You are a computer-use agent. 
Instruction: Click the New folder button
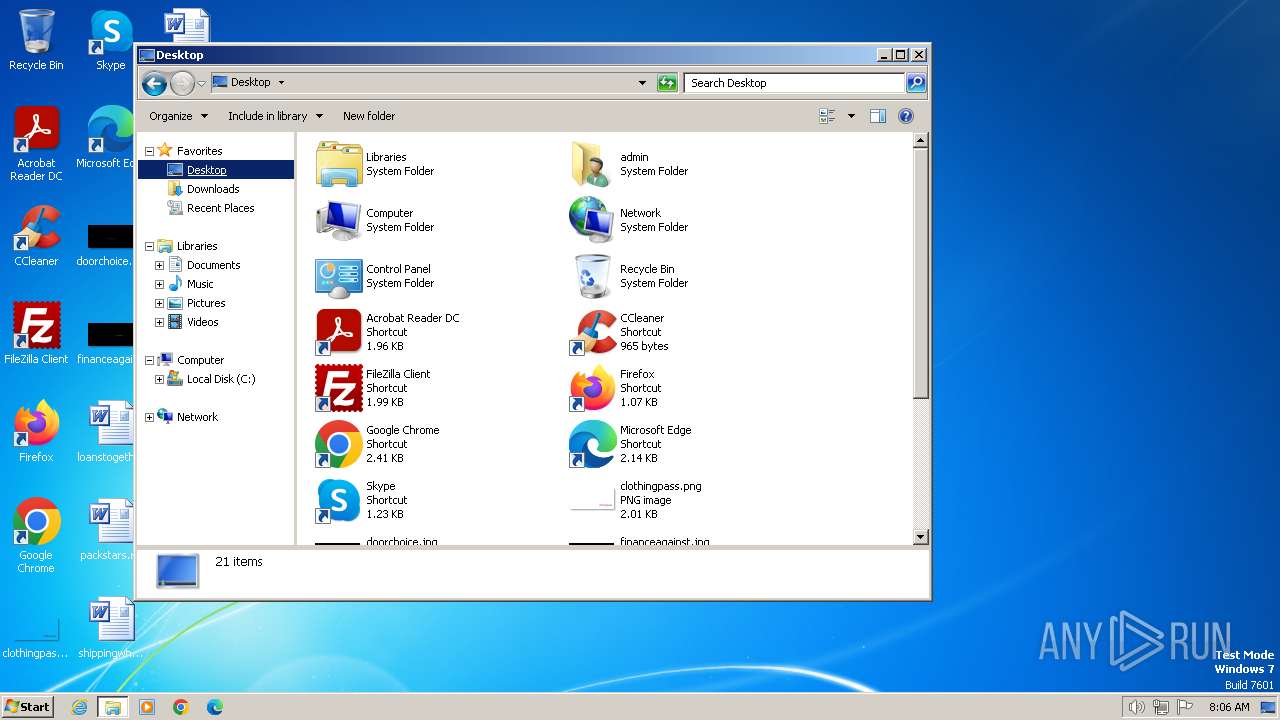coord(369,116)
